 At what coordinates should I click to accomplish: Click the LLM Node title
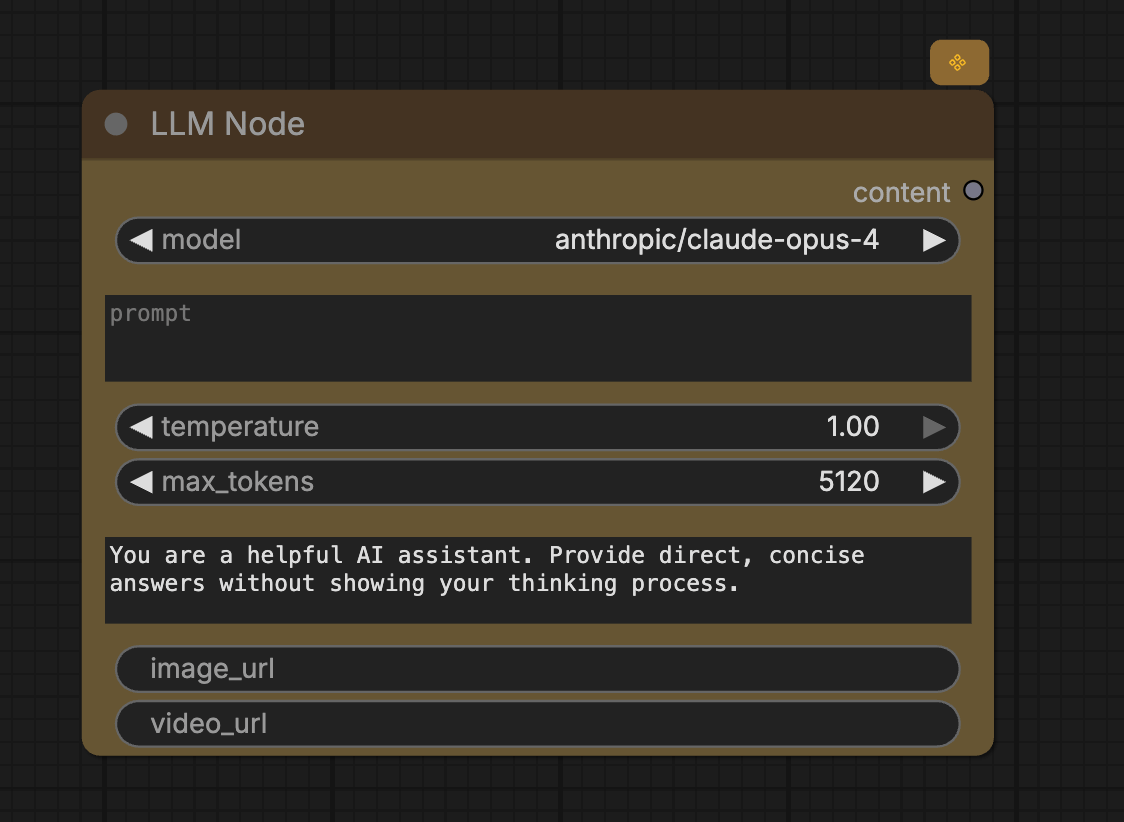pyautogui.click(x=227, y=124)
